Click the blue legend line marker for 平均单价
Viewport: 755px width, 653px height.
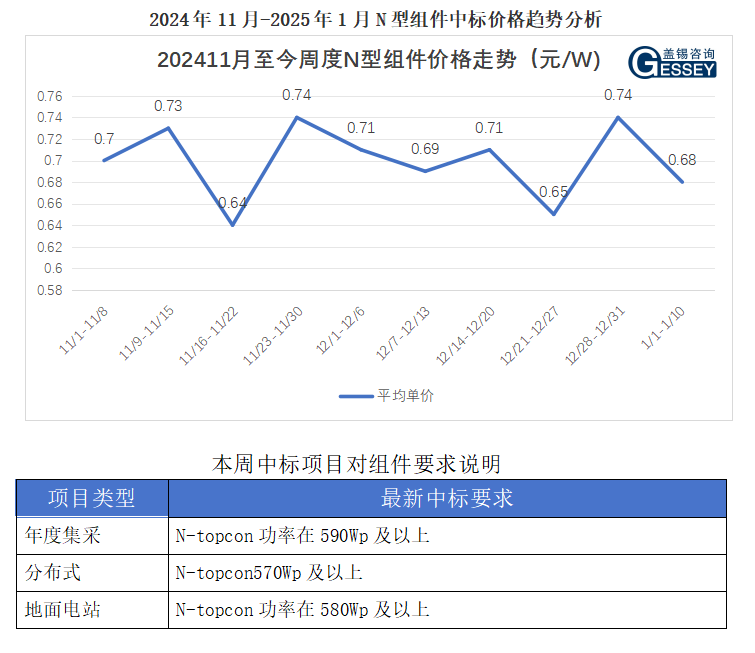(355, 395)
